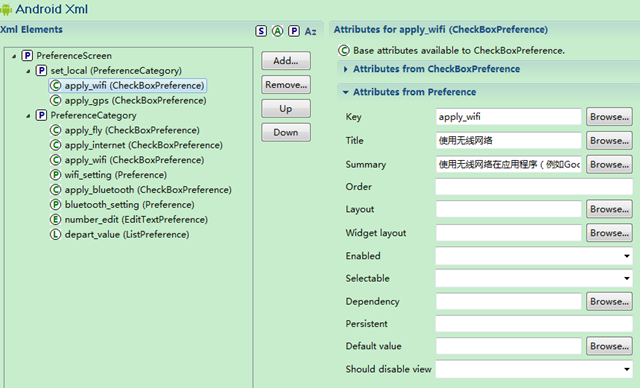Viewport: 640px width, 388px height.
Task: Click the S filter icon in Xml Elements header
Action: [x=261, y=31]
